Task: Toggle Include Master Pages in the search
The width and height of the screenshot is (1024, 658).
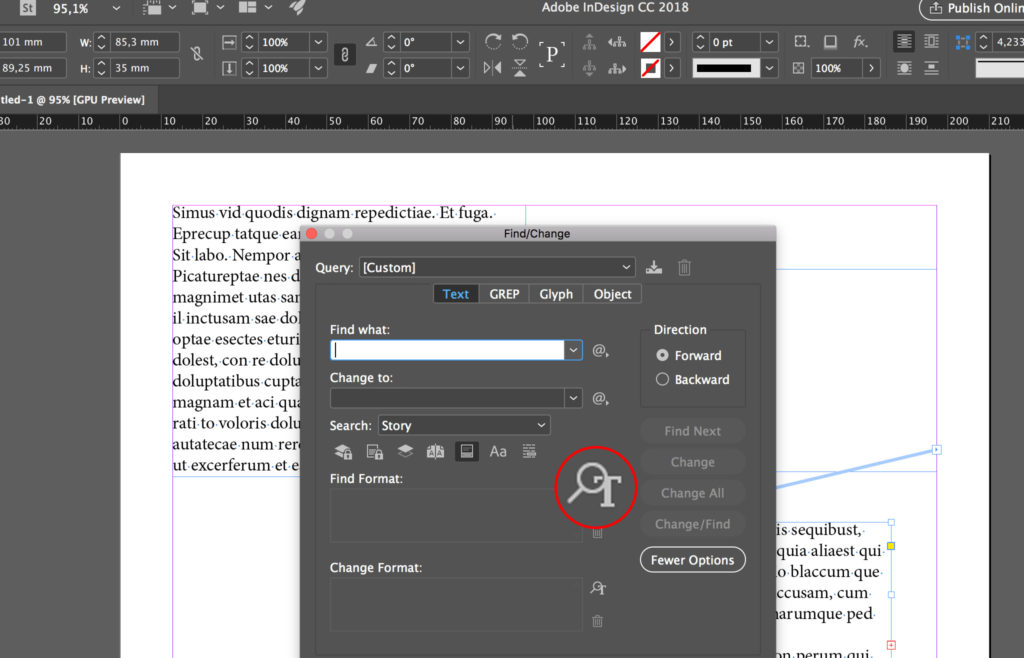Action: [x=436, y=451]
